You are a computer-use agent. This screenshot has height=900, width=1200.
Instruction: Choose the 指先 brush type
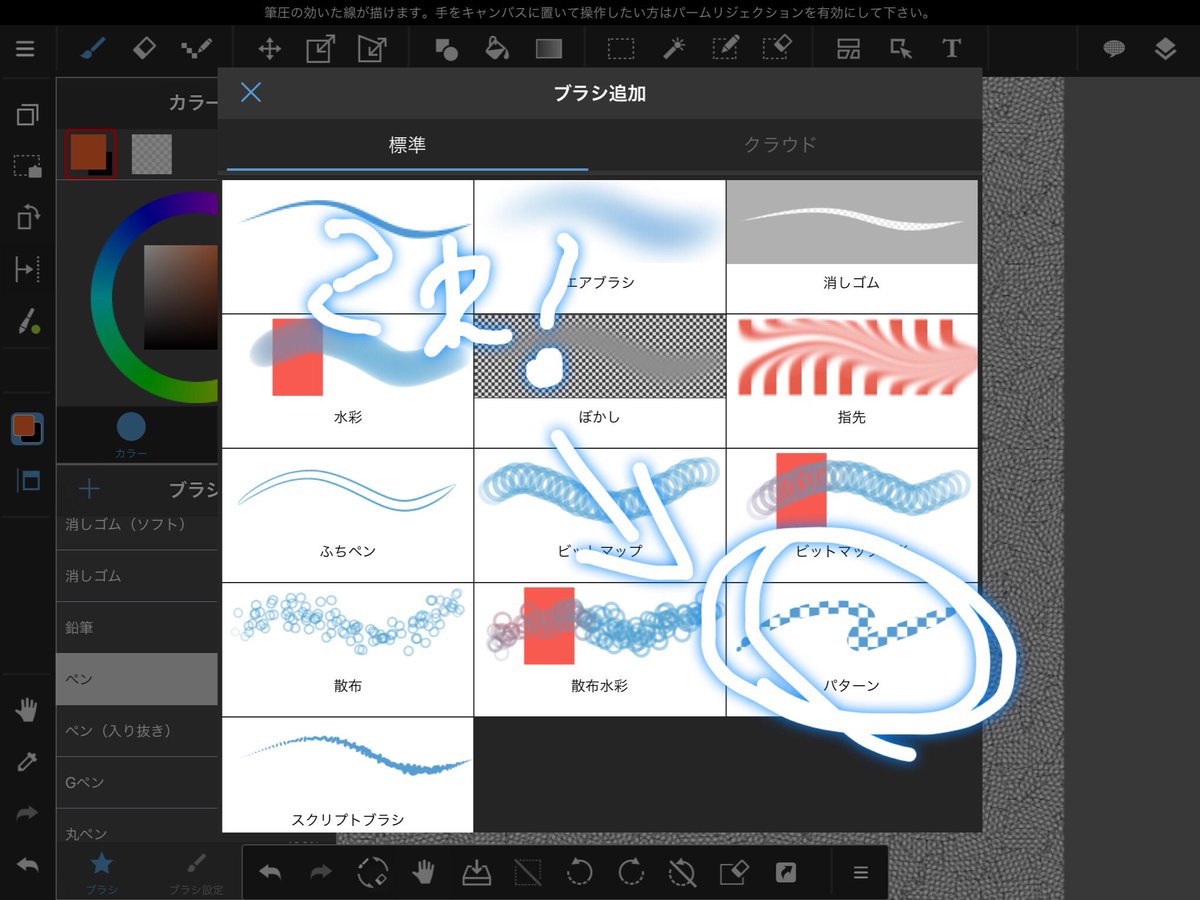(x=852, y=381)
